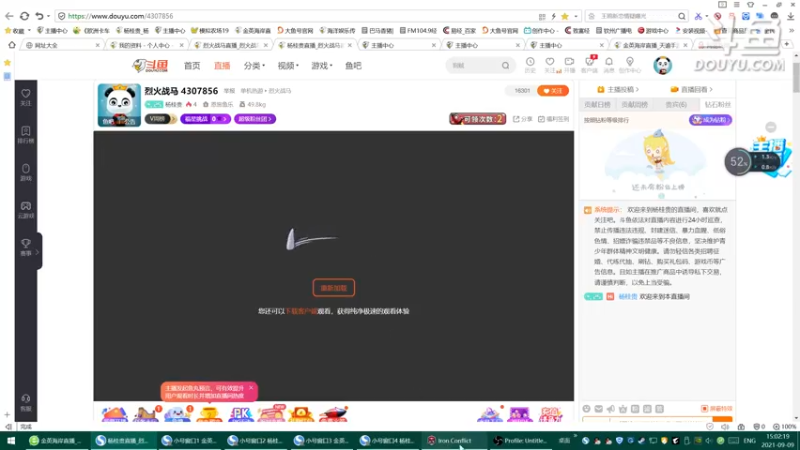Image resolution: width=800 pixels, height=450 pixels.
Task: Switch to the 贵宾 tab
Action: (676, 105)
